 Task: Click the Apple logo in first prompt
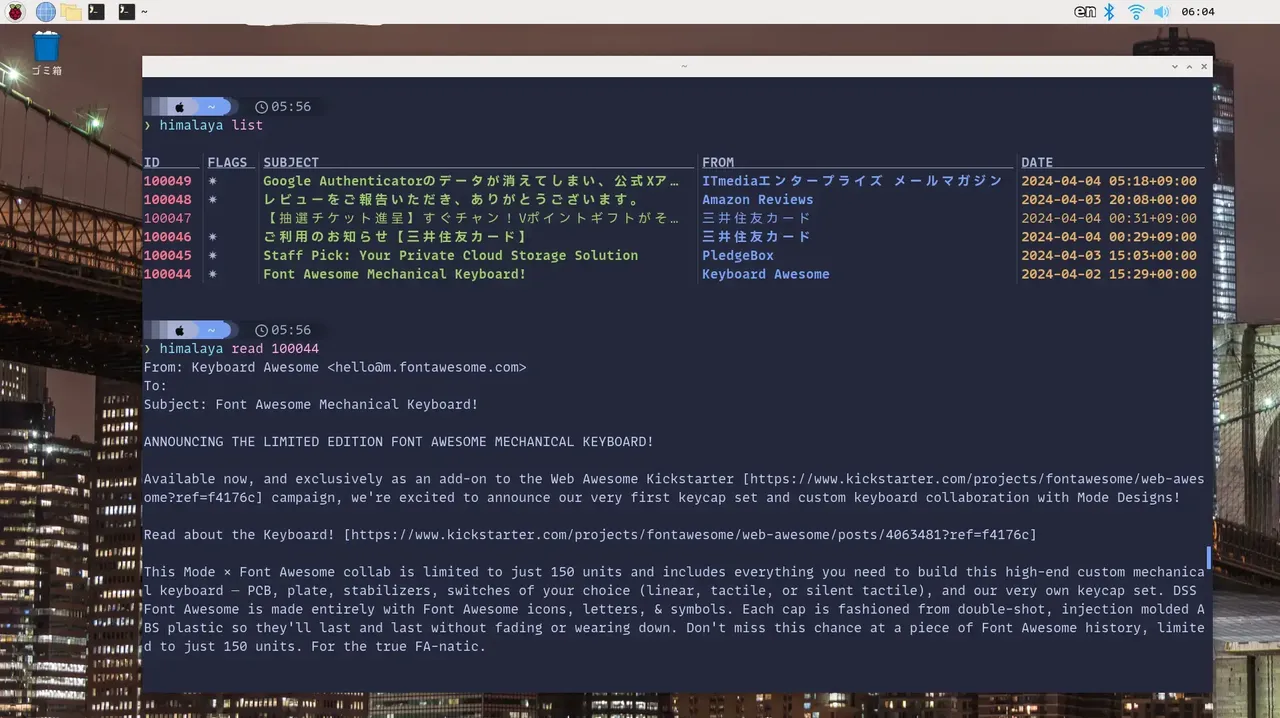[180, 106]
